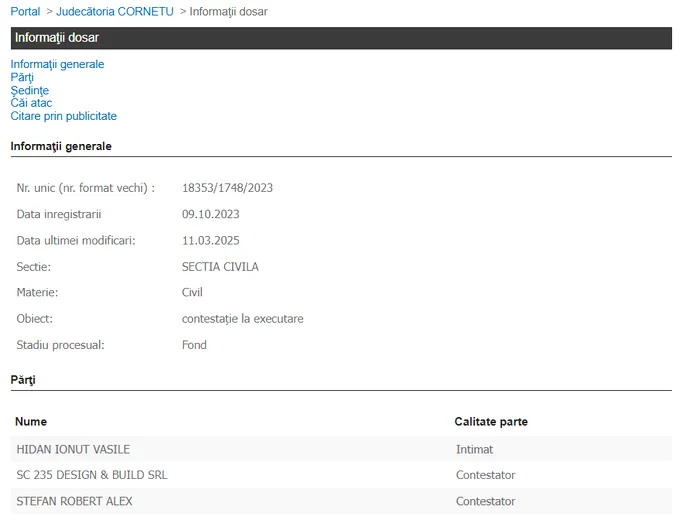
Task: Open the Căi atac link
Action: point(31,103)
